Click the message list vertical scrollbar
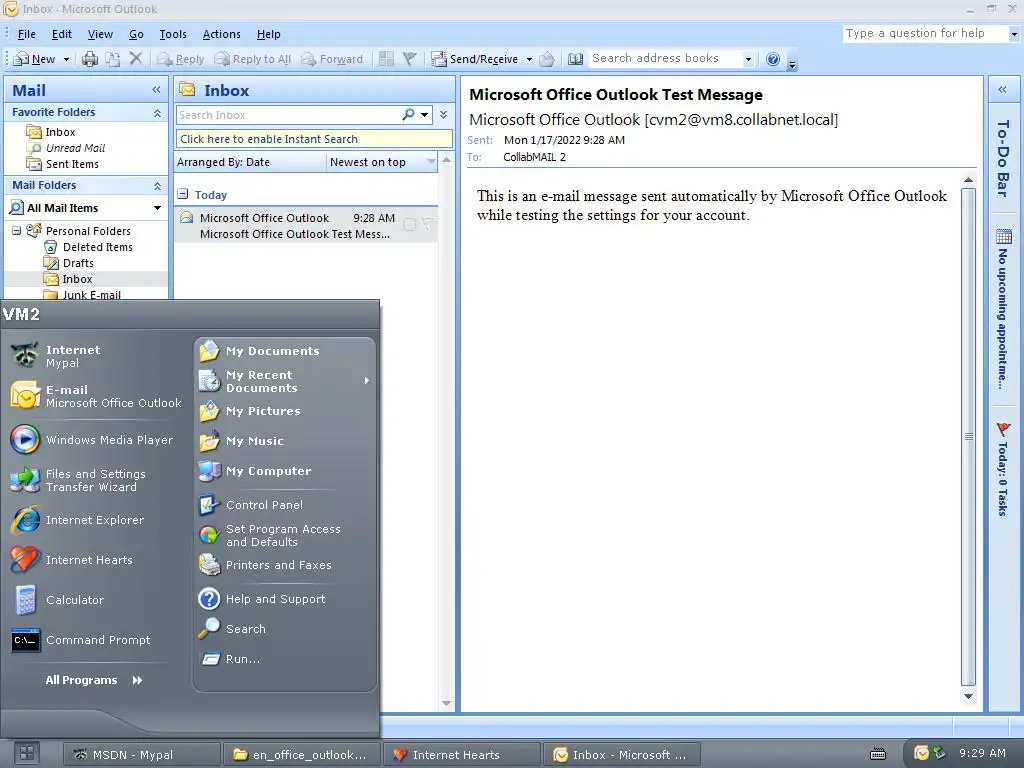The height and width of the screenshot is (768, 1024). pos(447,431)
